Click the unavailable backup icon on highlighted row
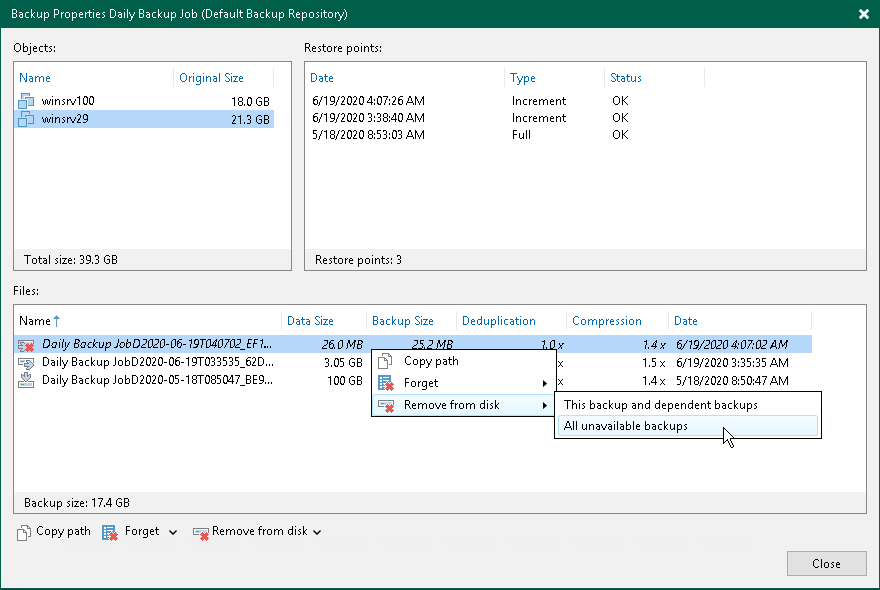This screenshot has height=590, width=880. [x=25, y=343]
